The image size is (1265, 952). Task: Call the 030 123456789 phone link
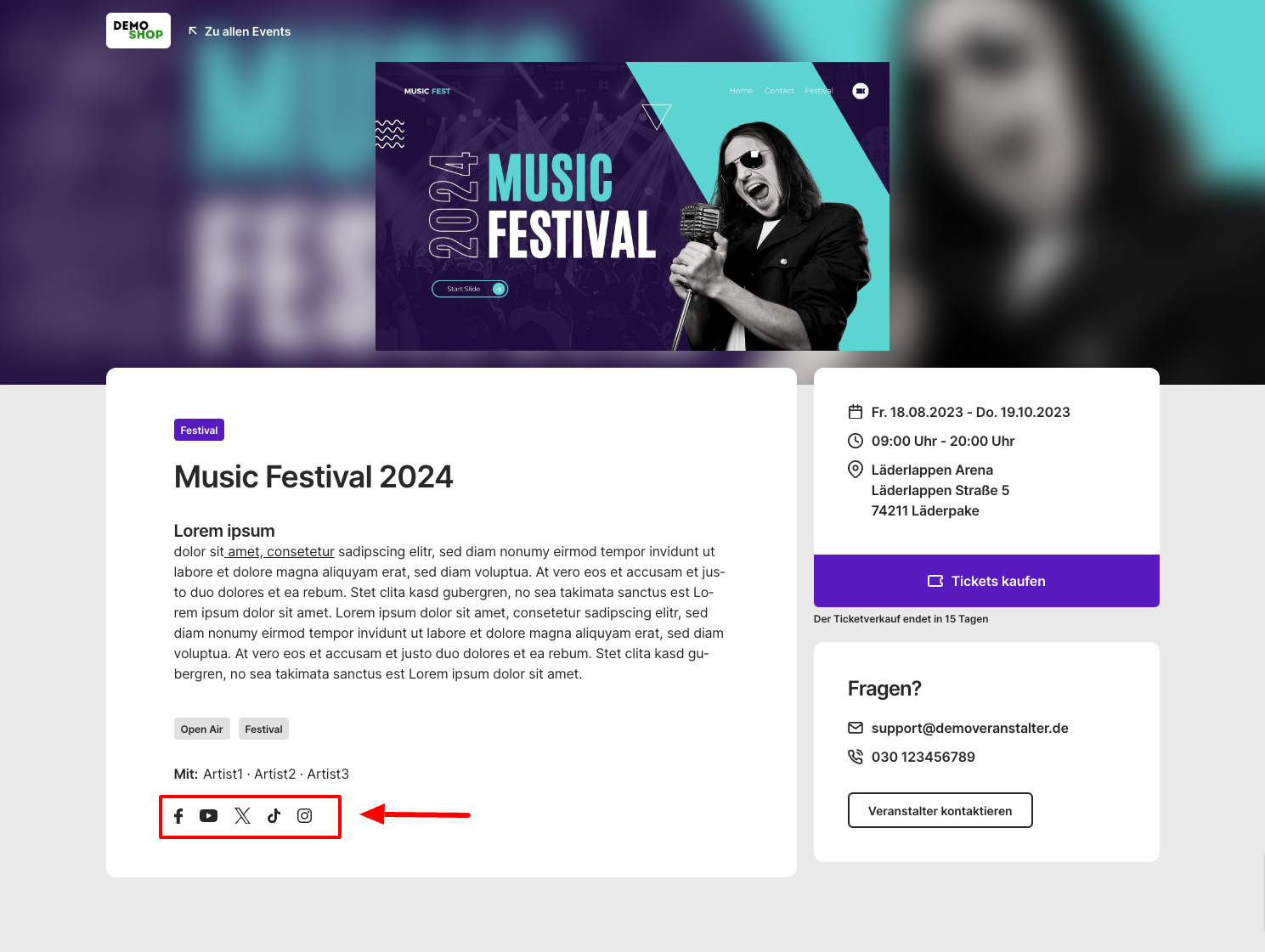pos(923,757)
